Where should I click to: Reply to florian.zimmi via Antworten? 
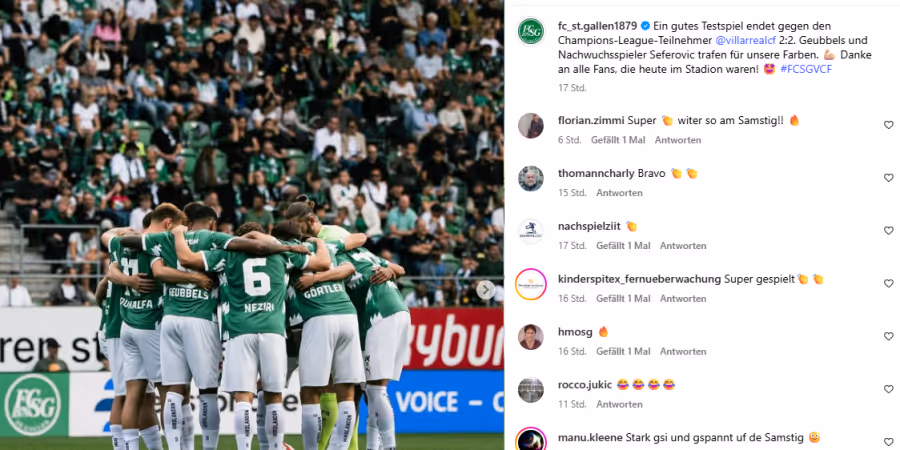[678, 140]
